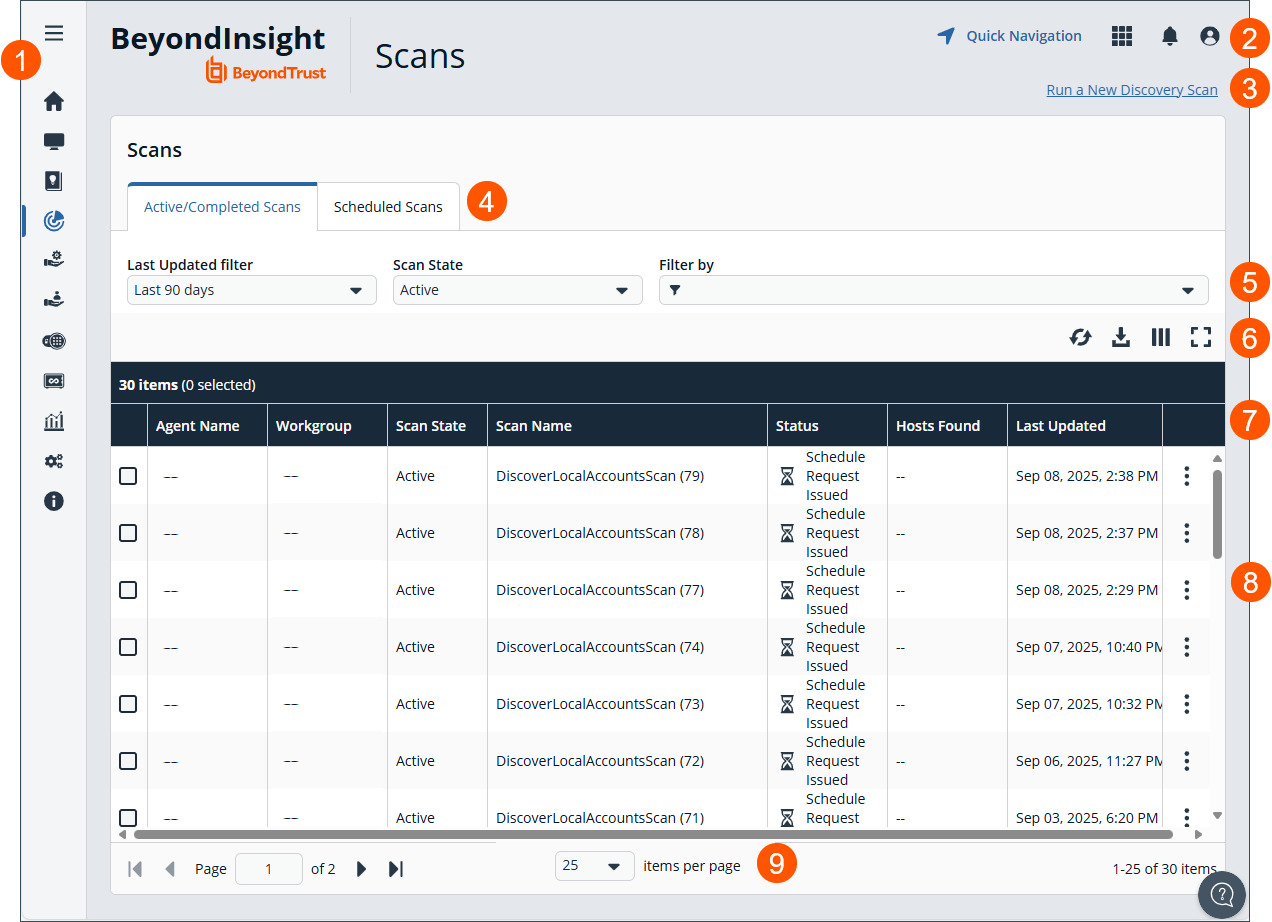Go to Home in the sidebar
The width and height of the screenshot is (1272, 922).
pyautogui.click(x=54, y=101)
